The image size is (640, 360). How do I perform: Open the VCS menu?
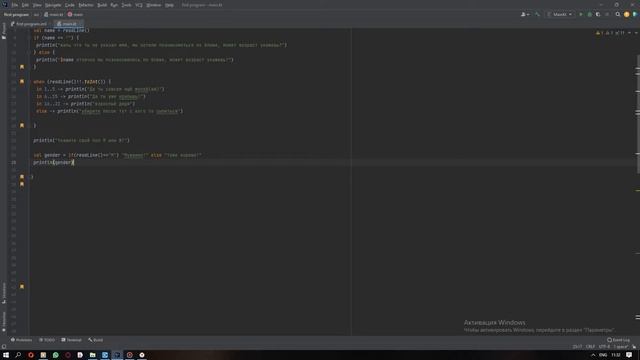click(139, 5)
